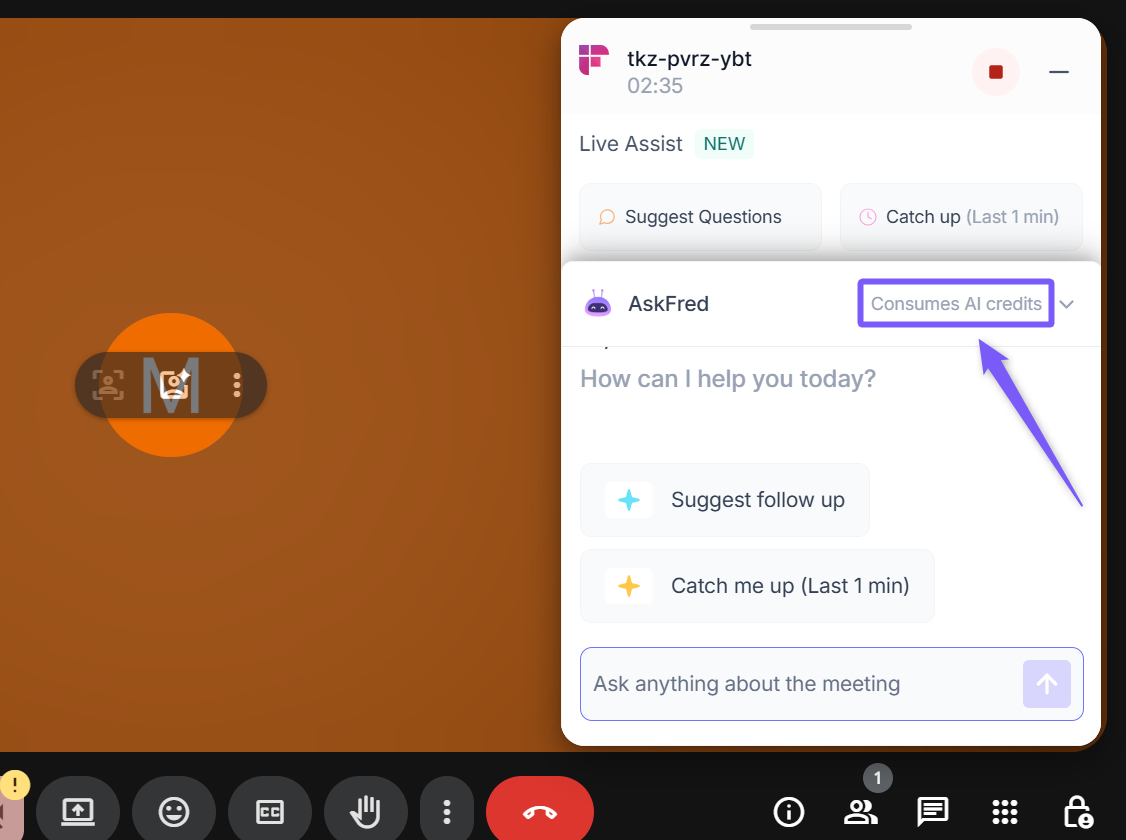Click the Live Assist heading
1126x840 pixels.
click(631, 144)
